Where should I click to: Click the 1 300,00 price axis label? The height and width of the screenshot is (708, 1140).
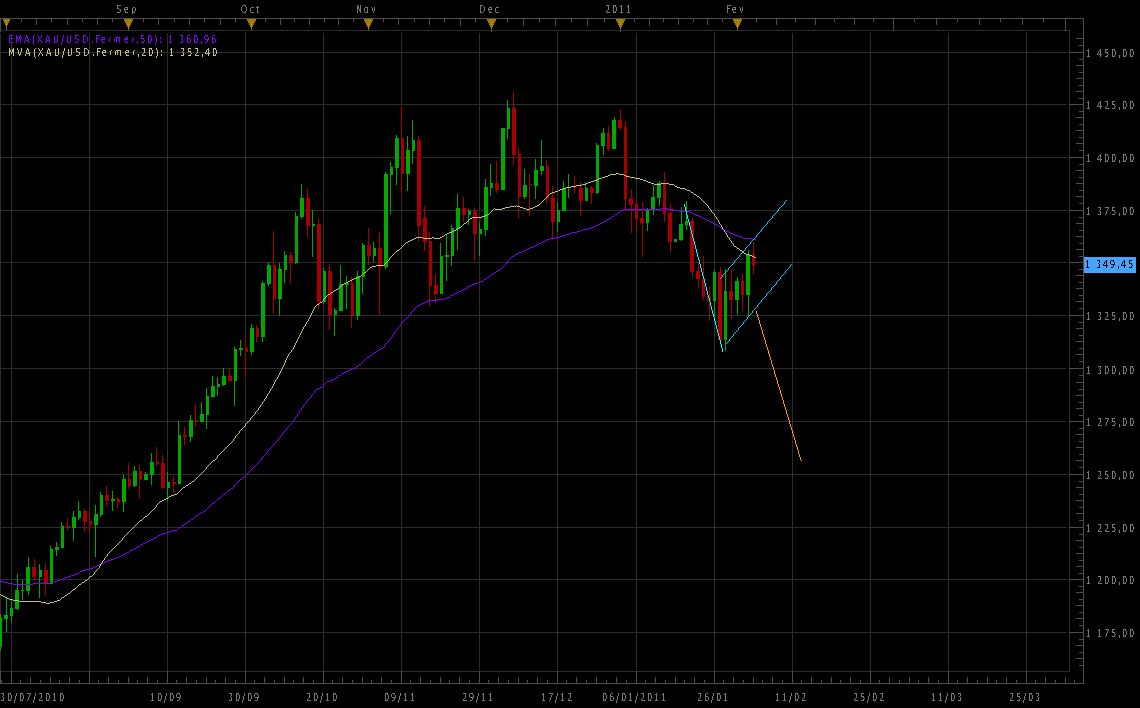1110,370
